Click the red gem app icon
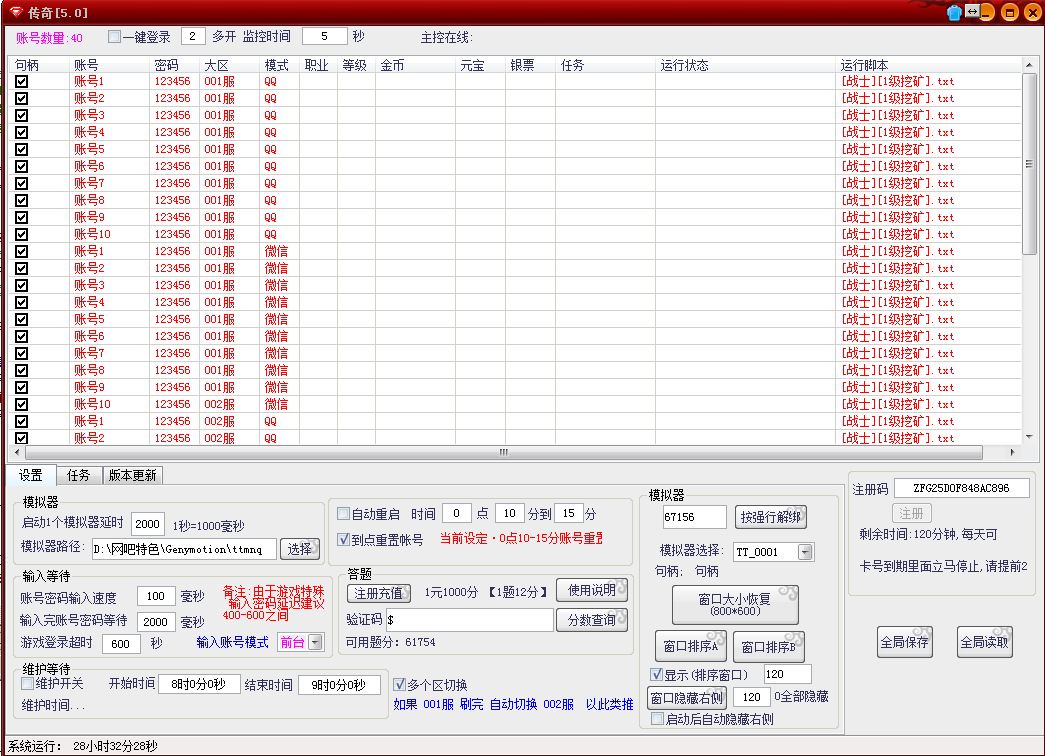Image resolution: width=1045 pixels, height=756 pixels. coord(12,12)
